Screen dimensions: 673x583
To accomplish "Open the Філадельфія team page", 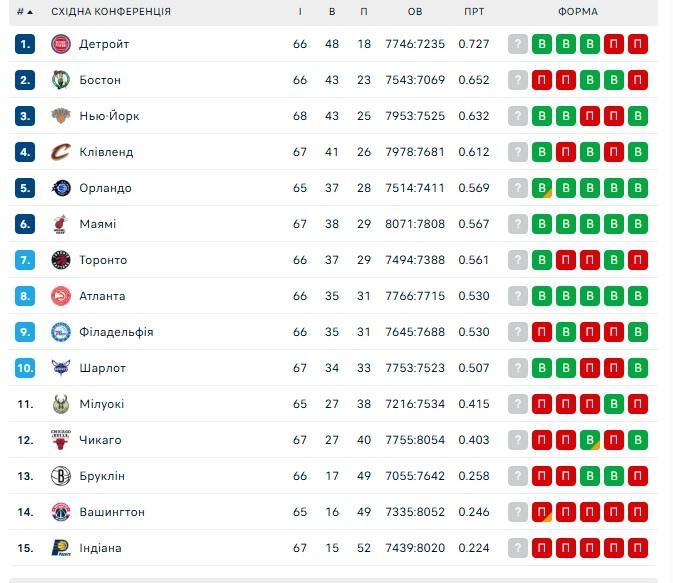I will (116, 332).
